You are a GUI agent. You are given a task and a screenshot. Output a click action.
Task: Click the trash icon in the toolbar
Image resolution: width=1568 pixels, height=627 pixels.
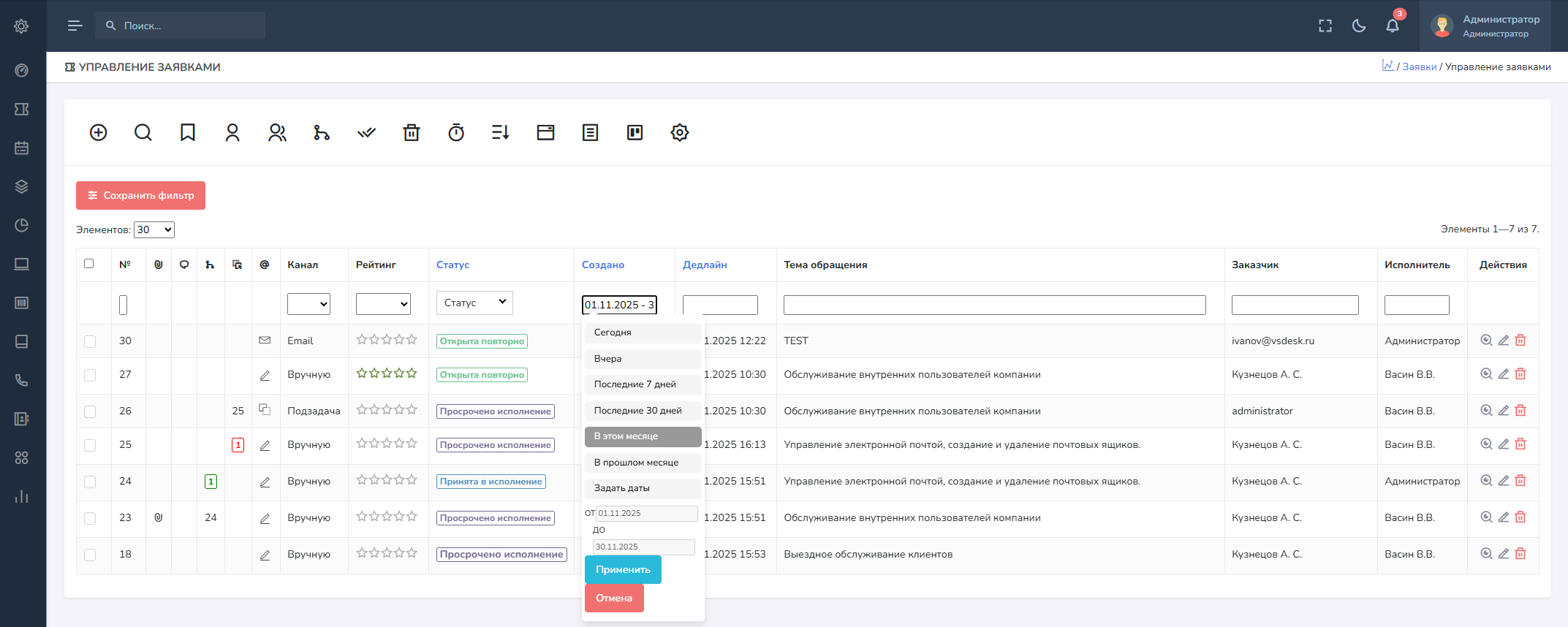pos(412,132)
